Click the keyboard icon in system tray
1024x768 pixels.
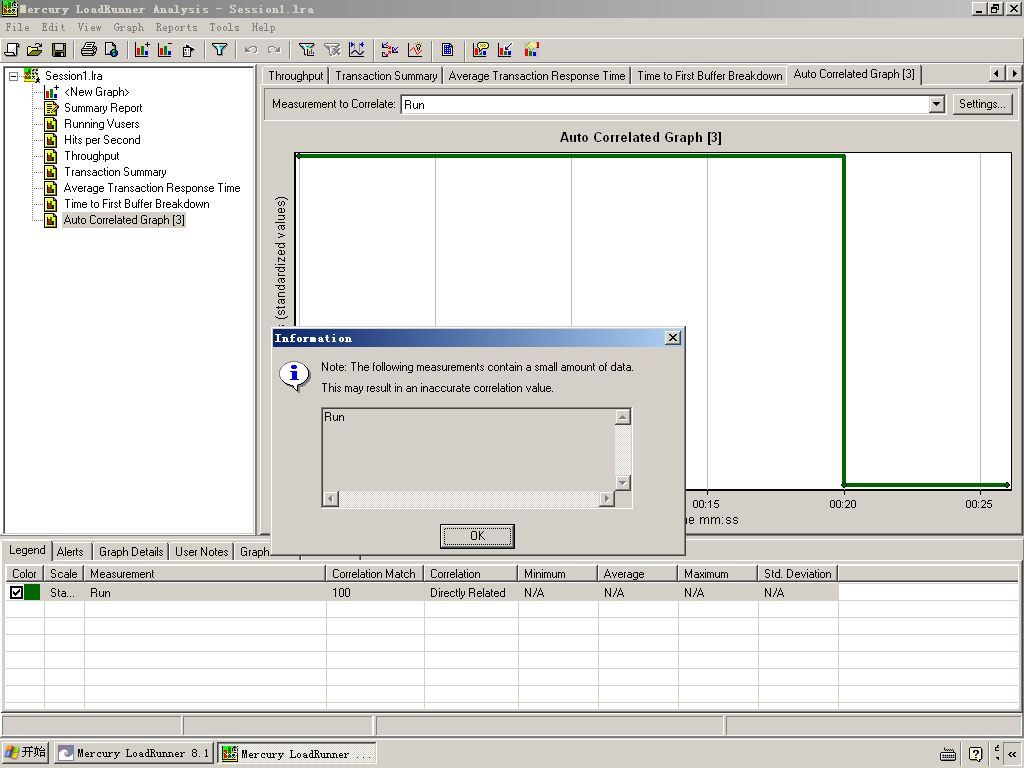tap(948, 754)
